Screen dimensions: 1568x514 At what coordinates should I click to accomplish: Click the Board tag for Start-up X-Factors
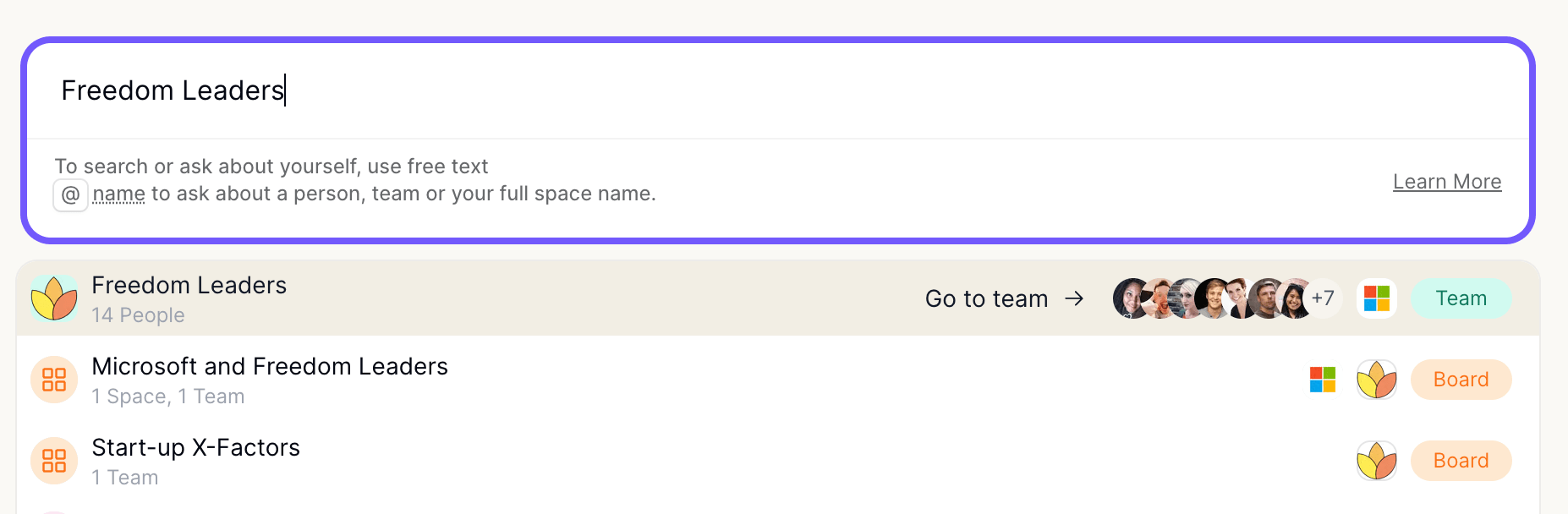pos(1461,461)
